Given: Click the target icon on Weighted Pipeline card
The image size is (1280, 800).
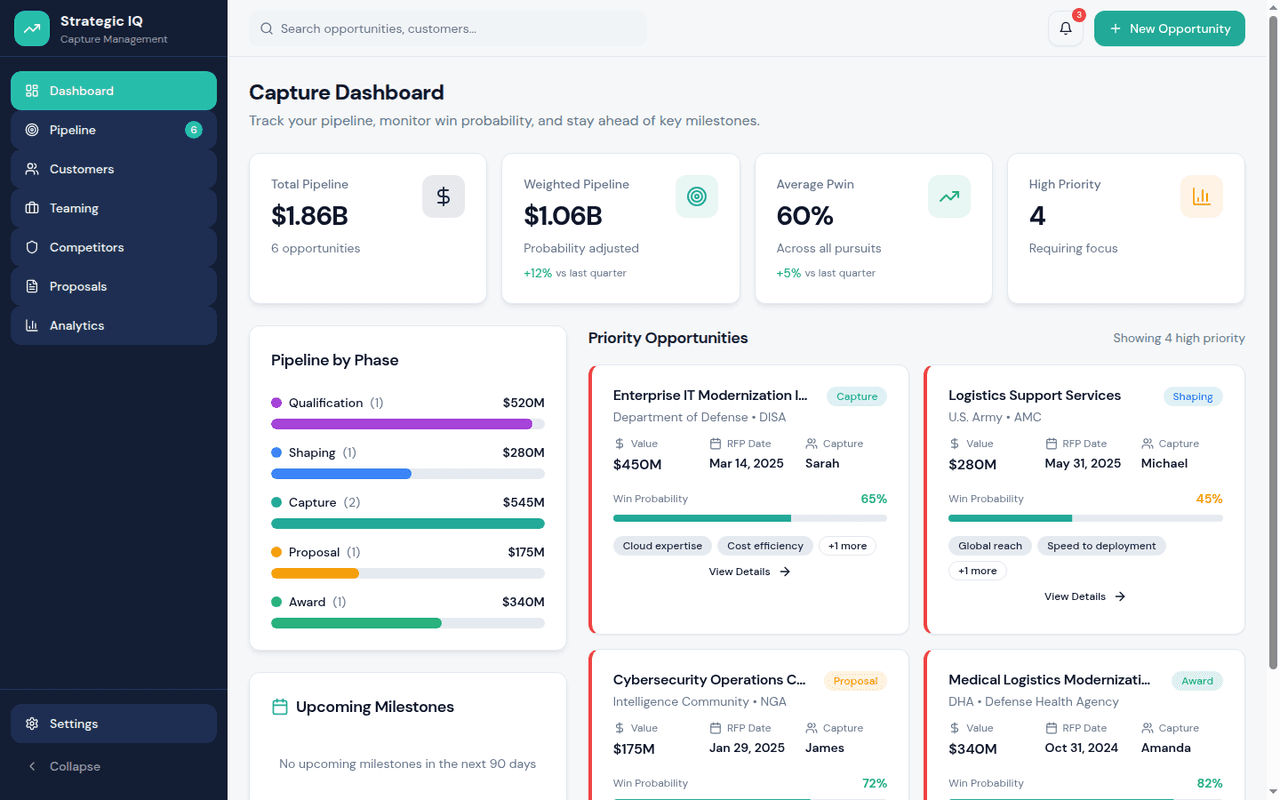Looking at the screenshot, I should coord(697,197).
